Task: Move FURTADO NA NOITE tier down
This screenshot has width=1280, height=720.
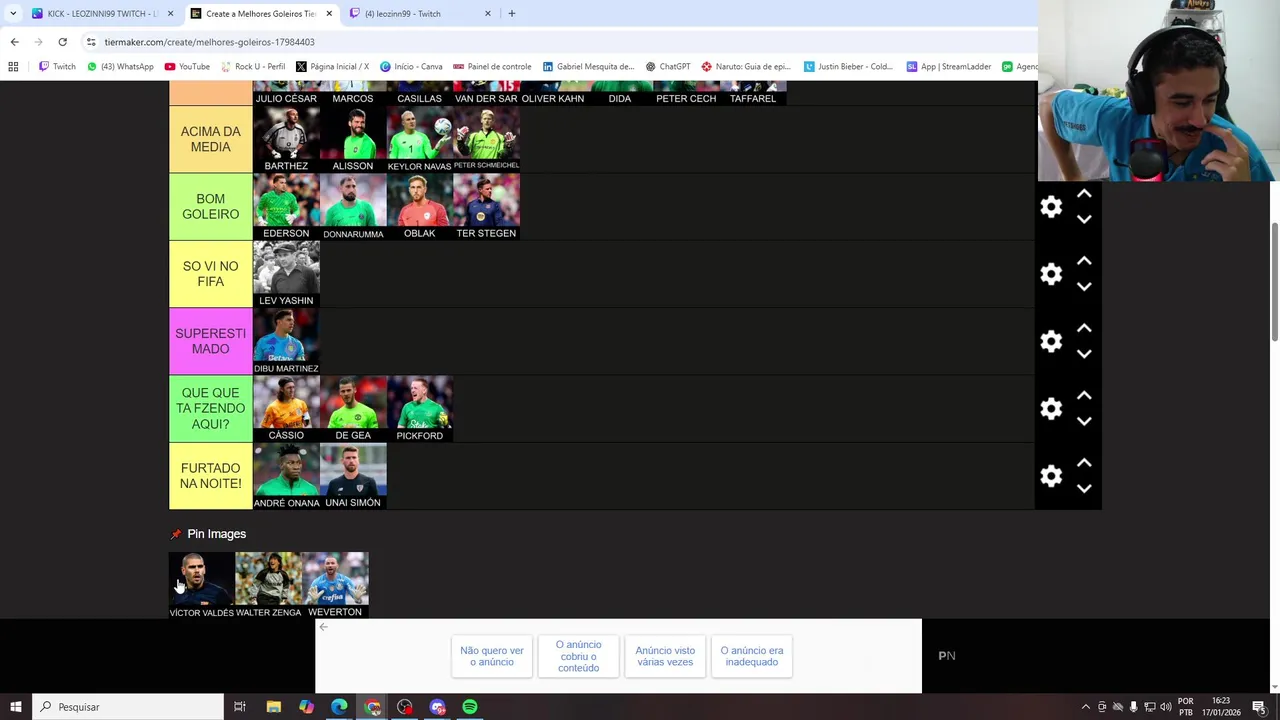Action: (1084, 488)
